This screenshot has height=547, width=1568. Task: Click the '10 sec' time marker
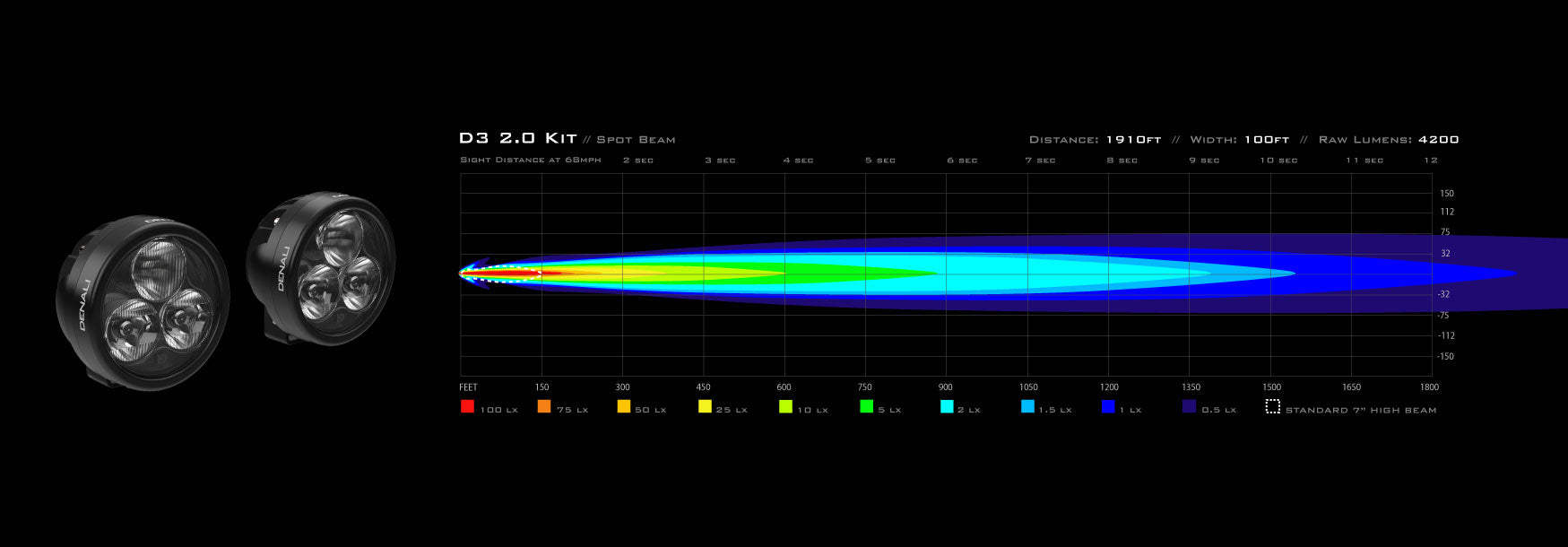1278,160
